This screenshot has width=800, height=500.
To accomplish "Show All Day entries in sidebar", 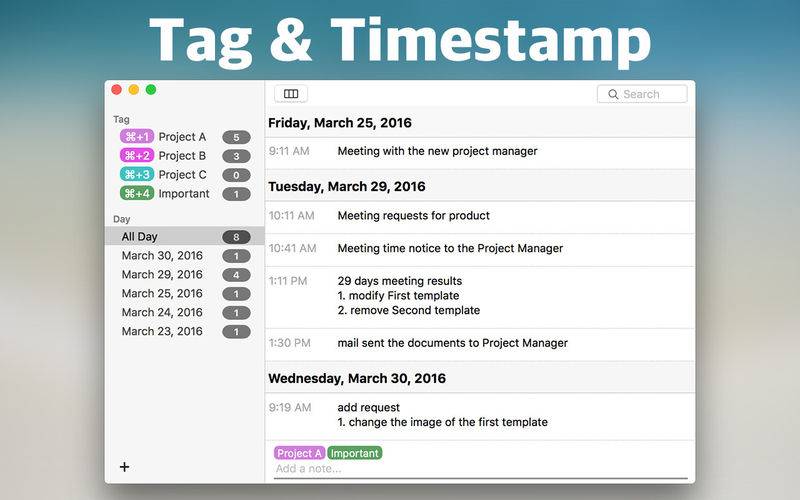I will (185, 237).
